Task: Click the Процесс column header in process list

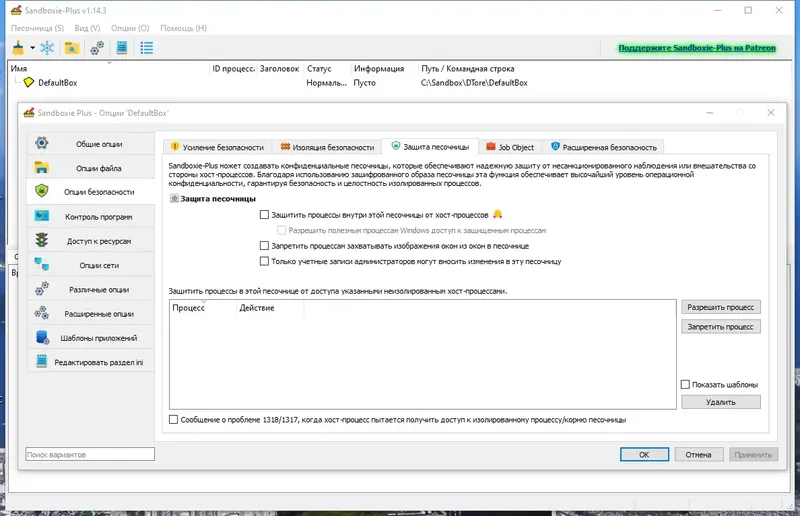Action: pyautogui.click(x=203, y=308)
